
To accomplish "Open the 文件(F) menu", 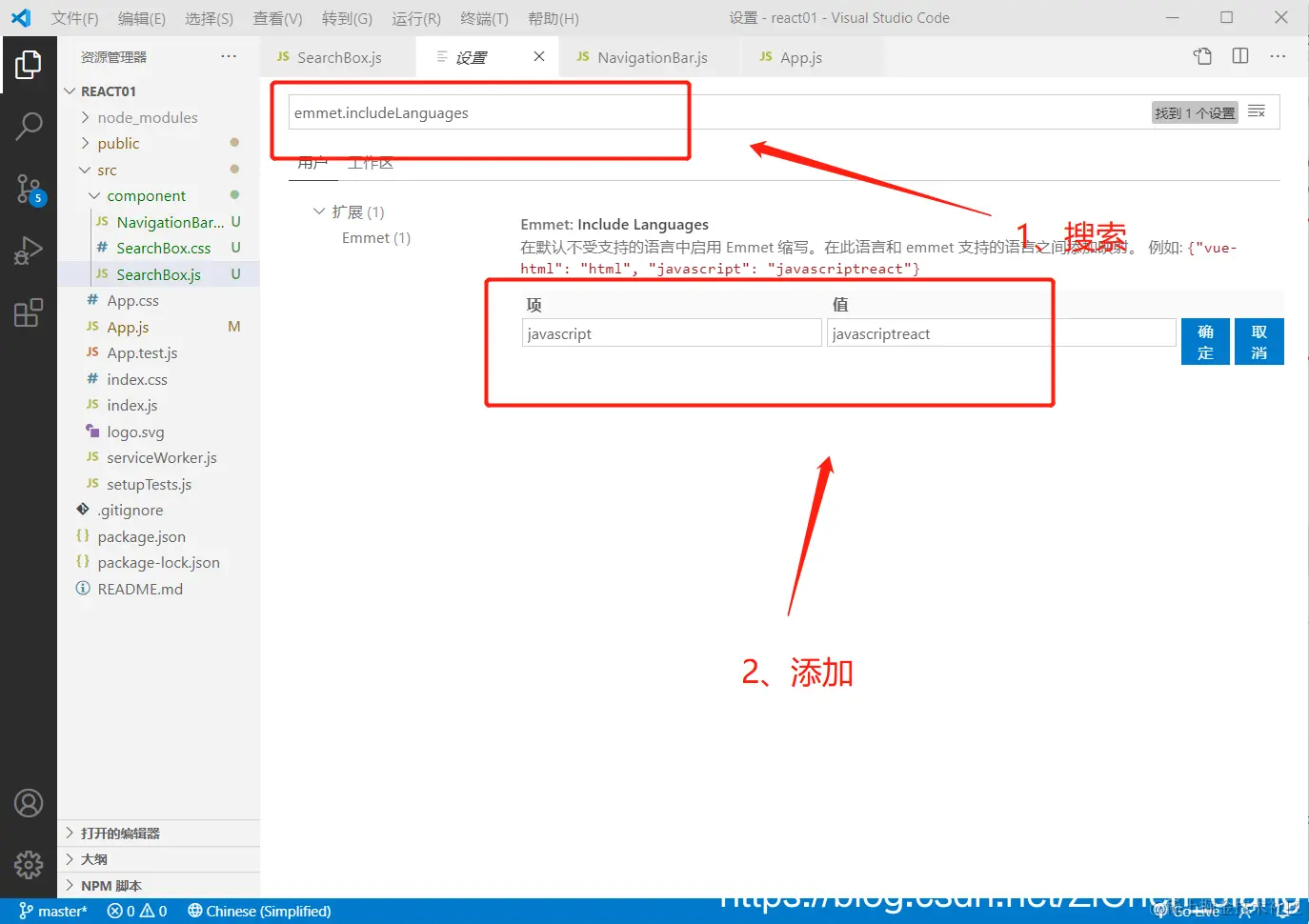I will (74, 18).
